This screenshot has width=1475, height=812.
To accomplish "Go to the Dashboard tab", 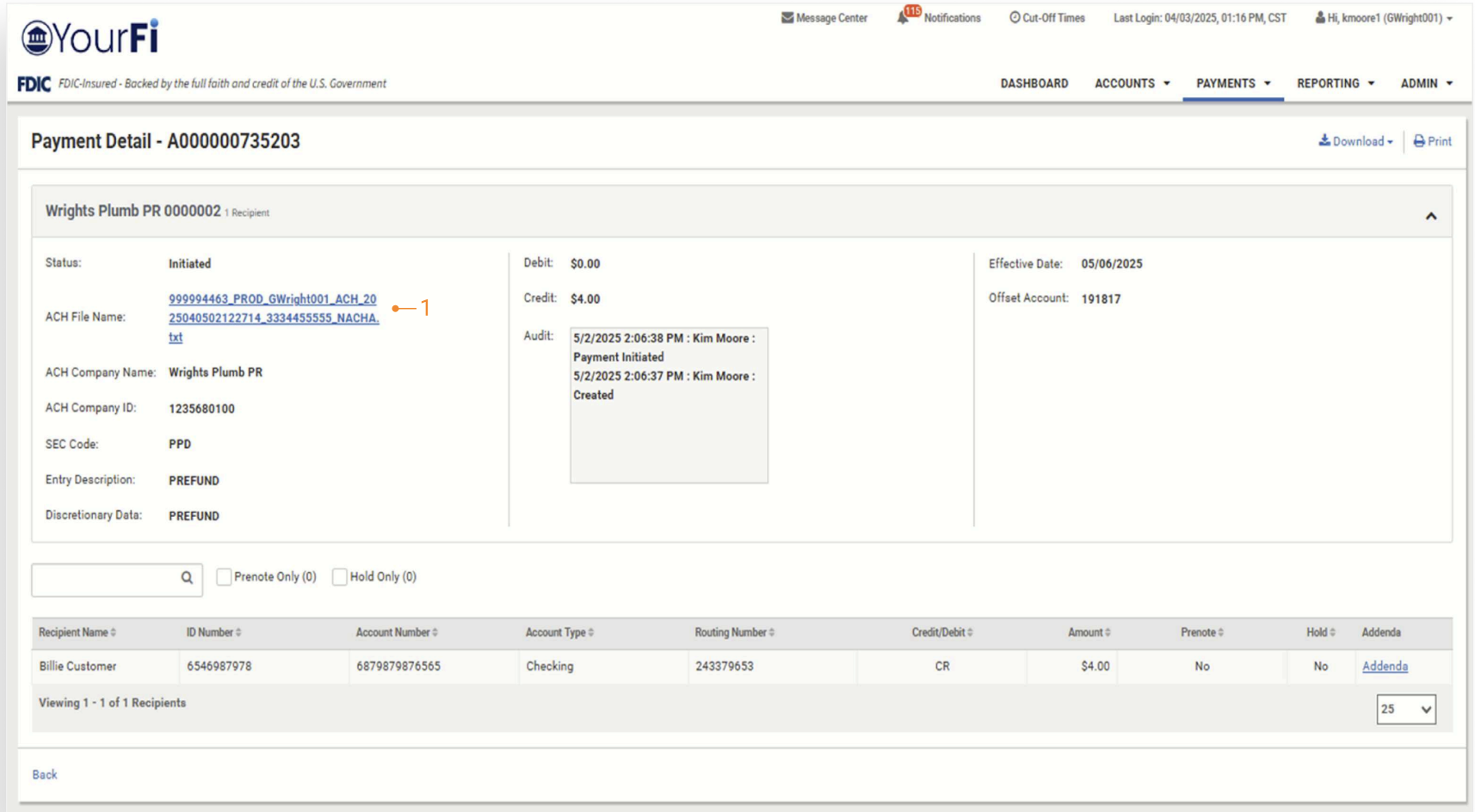I will pyautogui.click(x=1034, y=83).
